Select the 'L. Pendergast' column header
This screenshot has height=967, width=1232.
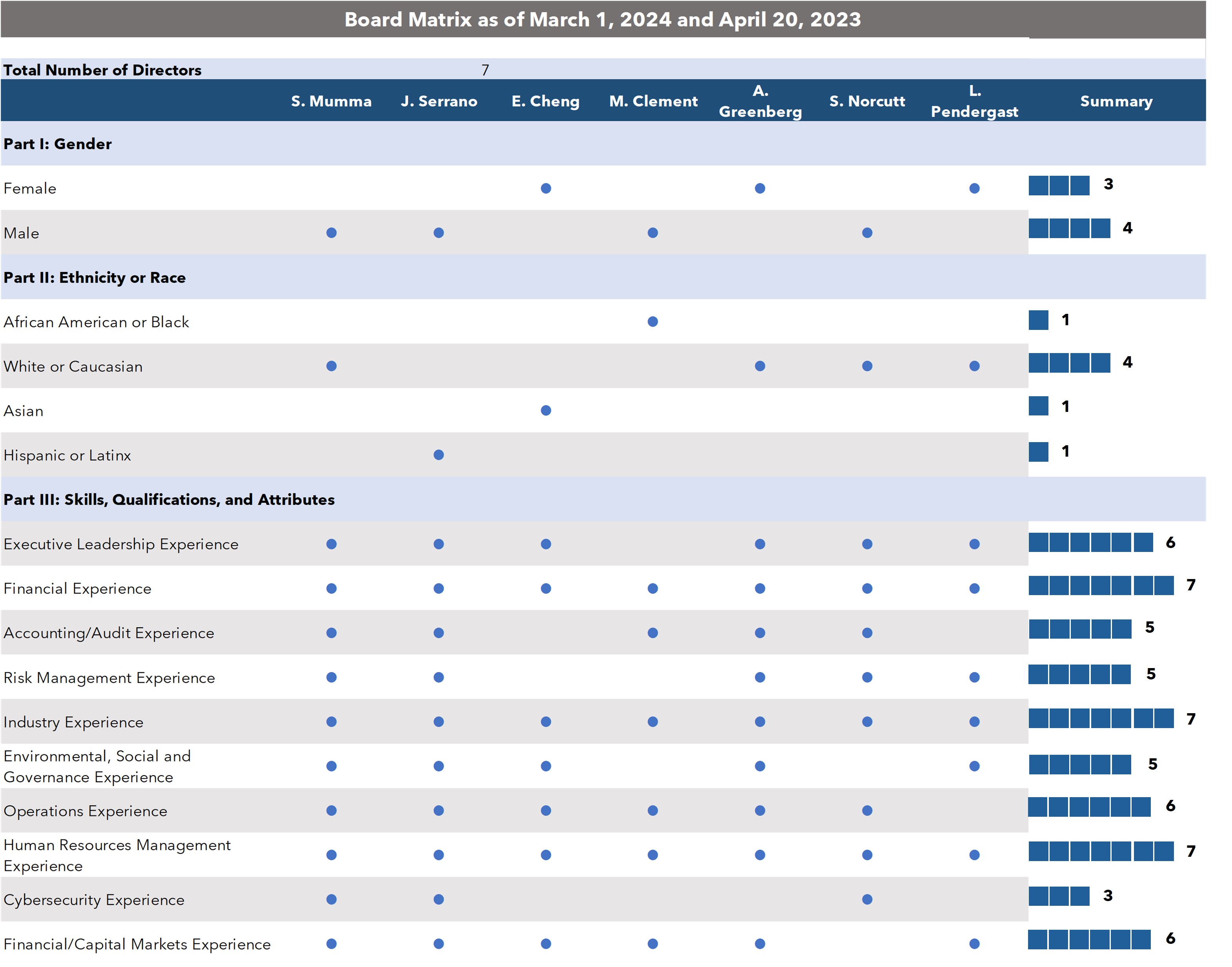tap(974, 101)
